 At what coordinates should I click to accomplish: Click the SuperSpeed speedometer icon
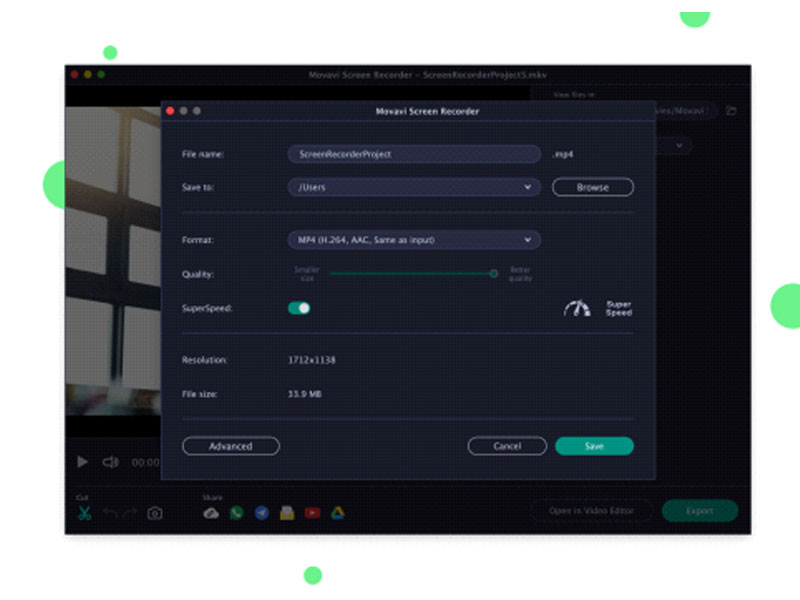point(577,308)
